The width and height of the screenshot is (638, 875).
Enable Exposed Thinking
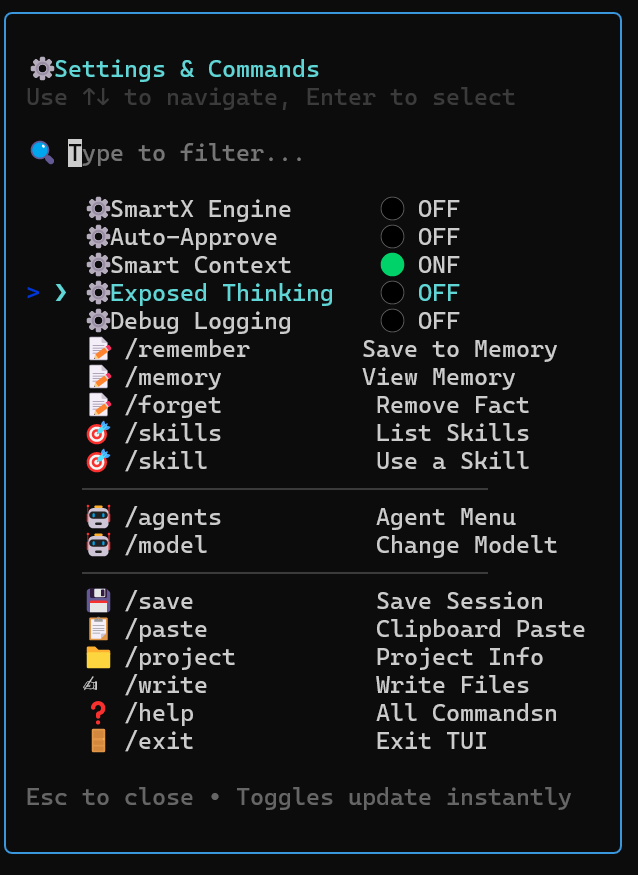coord(394,293)
